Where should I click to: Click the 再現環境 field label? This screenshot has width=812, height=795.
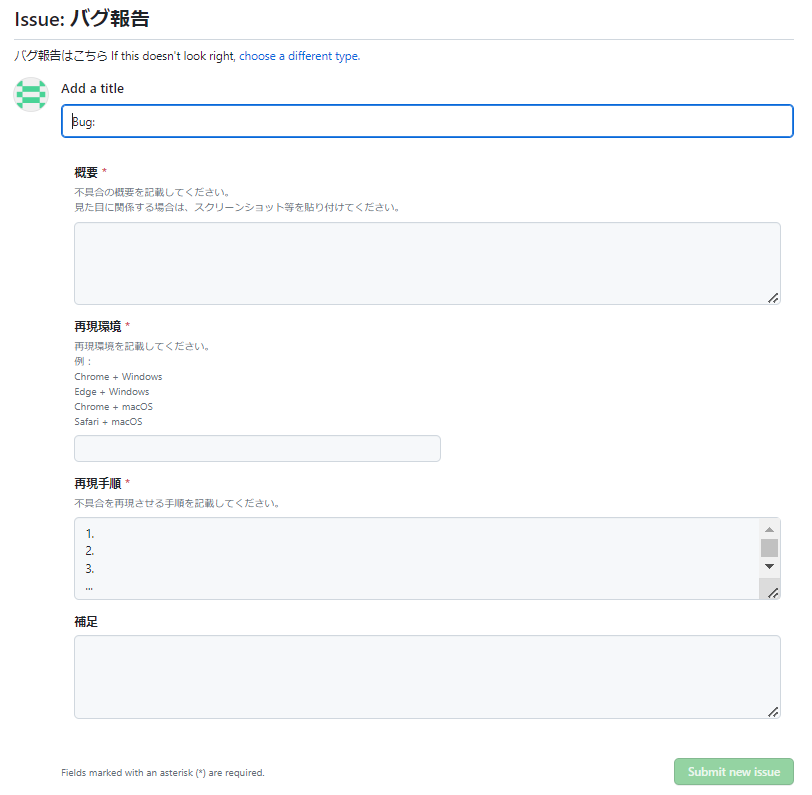pos(98,326)
